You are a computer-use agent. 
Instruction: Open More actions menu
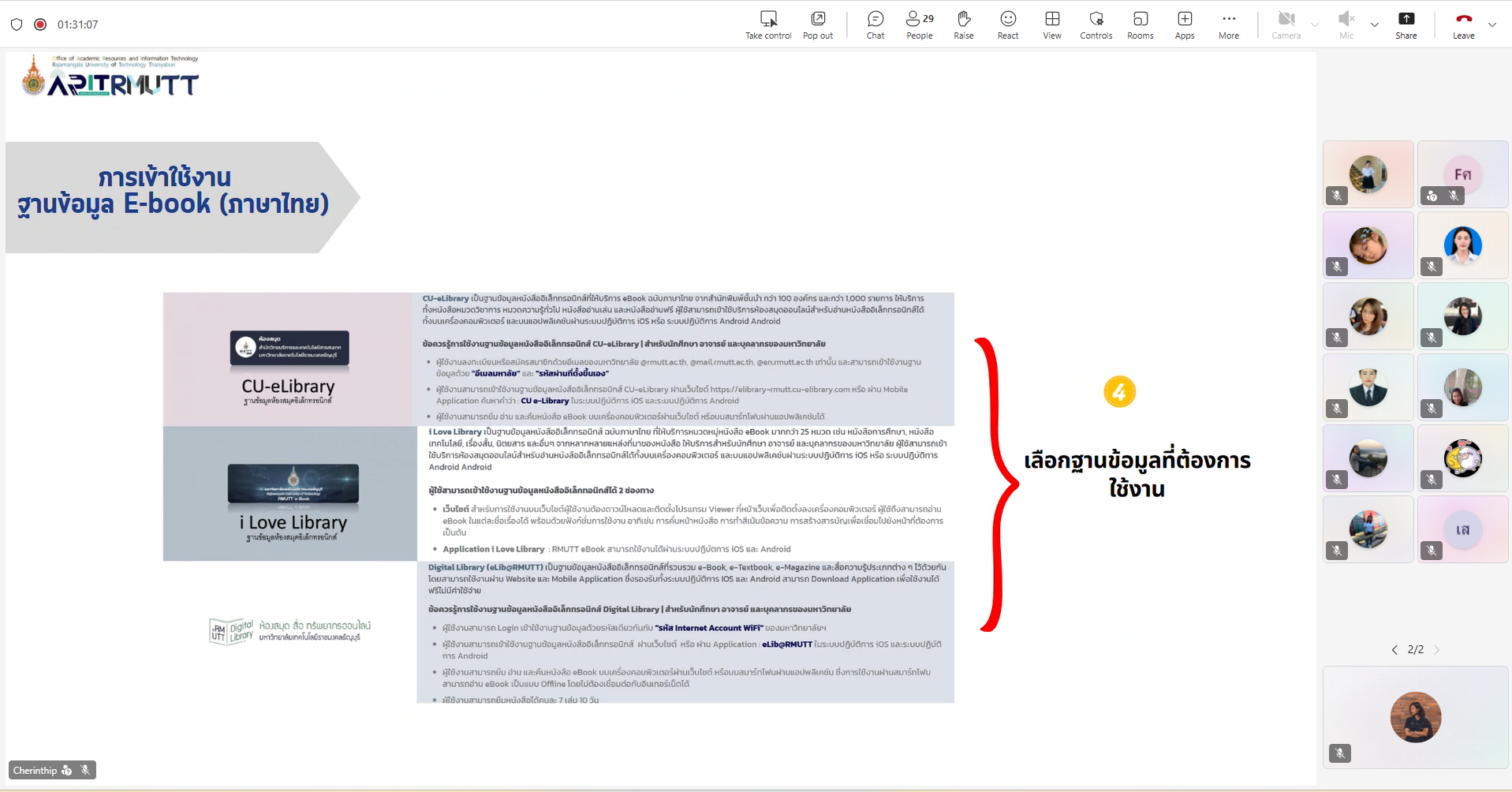click(x=1228, y=24)
